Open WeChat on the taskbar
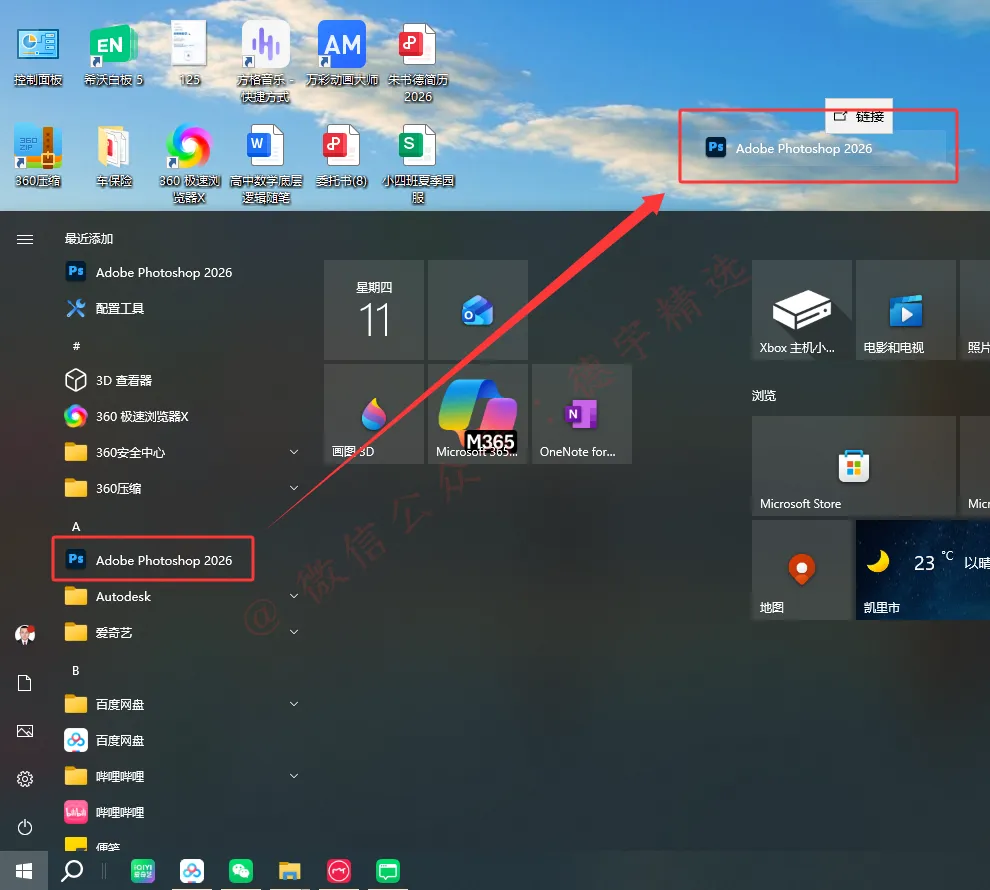Image resolution: width=990 pixels, height=890 pixels. point(241,871)
